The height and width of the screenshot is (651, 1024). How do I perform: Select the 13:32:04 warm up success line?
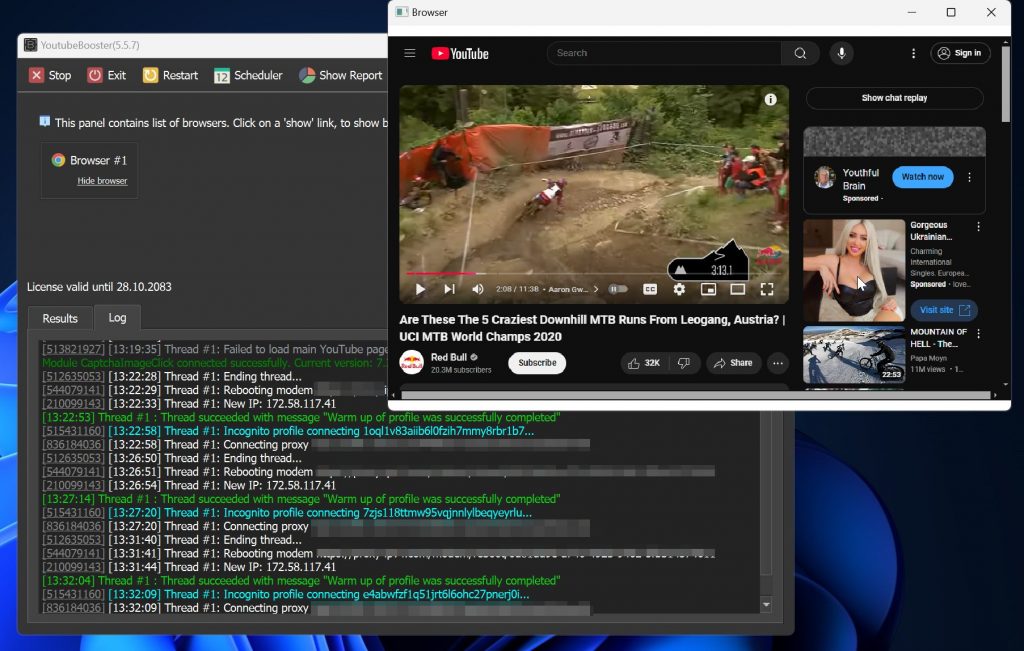301,580
